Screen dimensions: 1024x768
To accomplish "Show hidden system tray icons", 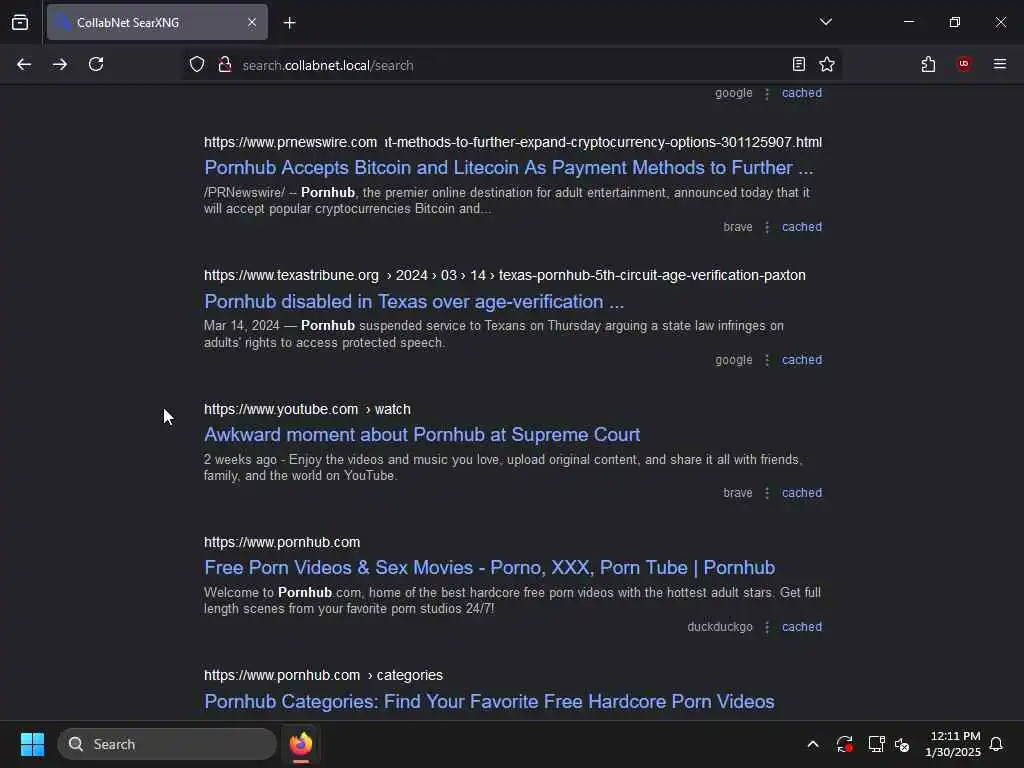I will click(813, 744).
